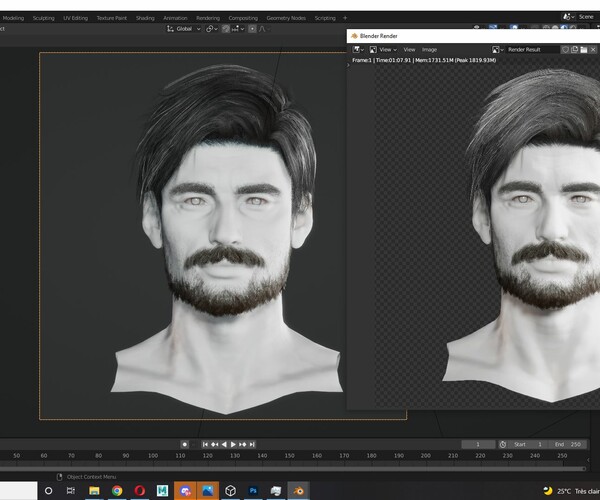This screenshot has width=600, height=500.
Task: Switch to the Compositing workspace tab
Action: point(243,18)
